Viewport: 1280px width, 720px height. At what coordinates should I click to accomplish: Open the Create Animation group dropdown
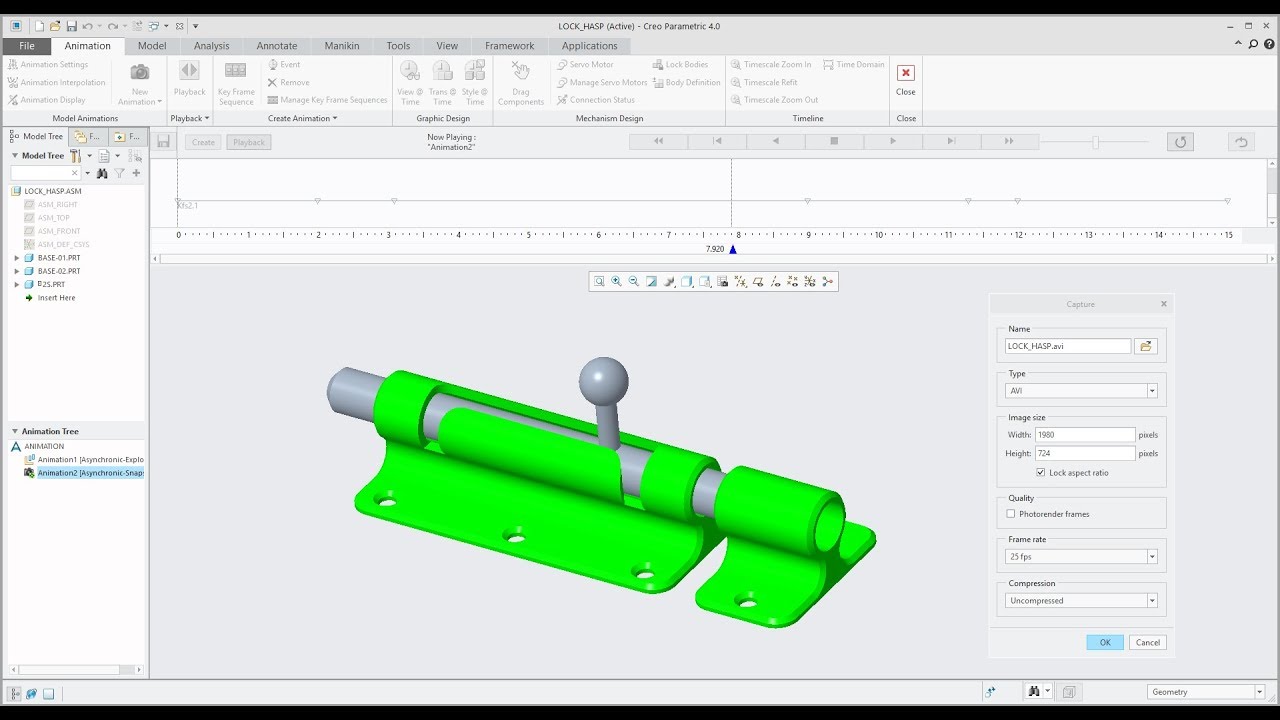(x=303, y=118)
